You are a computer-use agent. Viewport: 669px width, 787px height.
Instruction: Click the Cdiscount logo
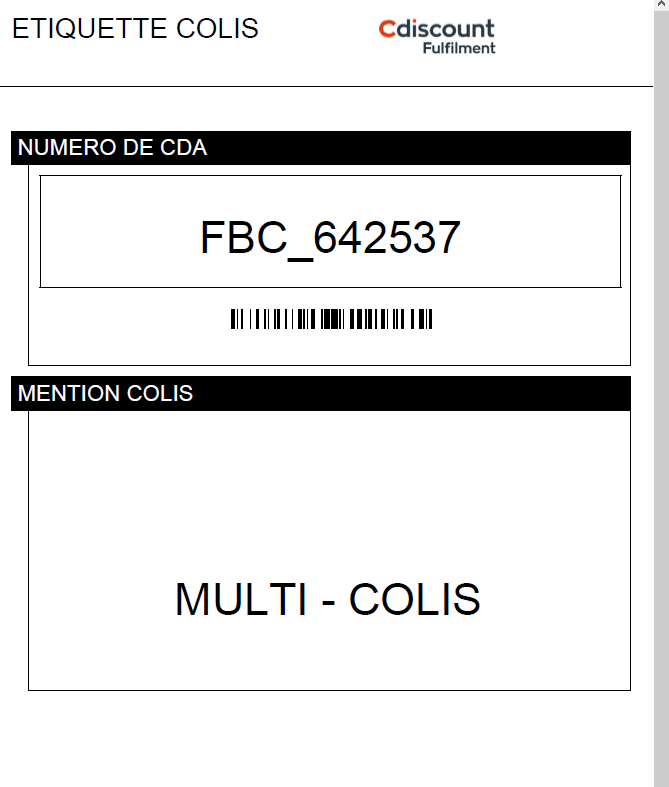[437, 36]
